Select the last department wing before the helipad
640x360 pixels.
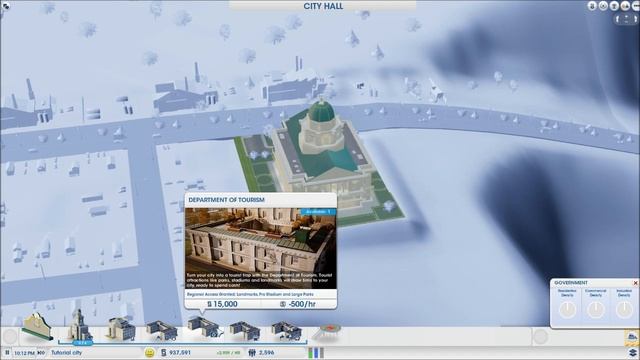tap(287, 330)
